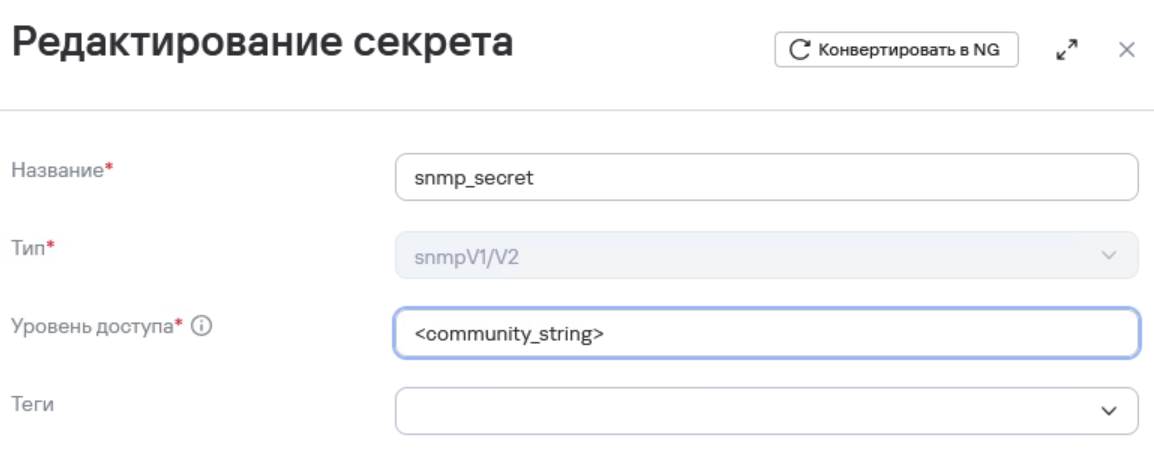Expand Теги list with the chevron arrow
Image resolution: width=1154 pixels, height=464 pixels.
point(1108,411)
